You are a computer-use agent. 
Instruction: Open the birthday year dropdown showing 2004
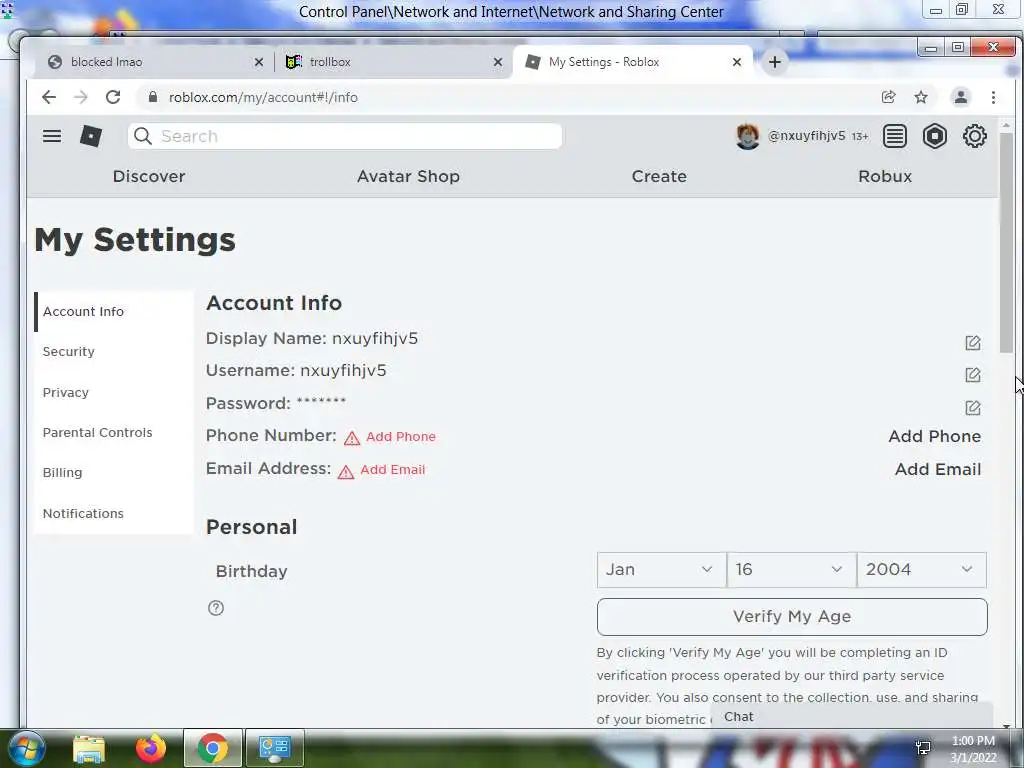921,569
